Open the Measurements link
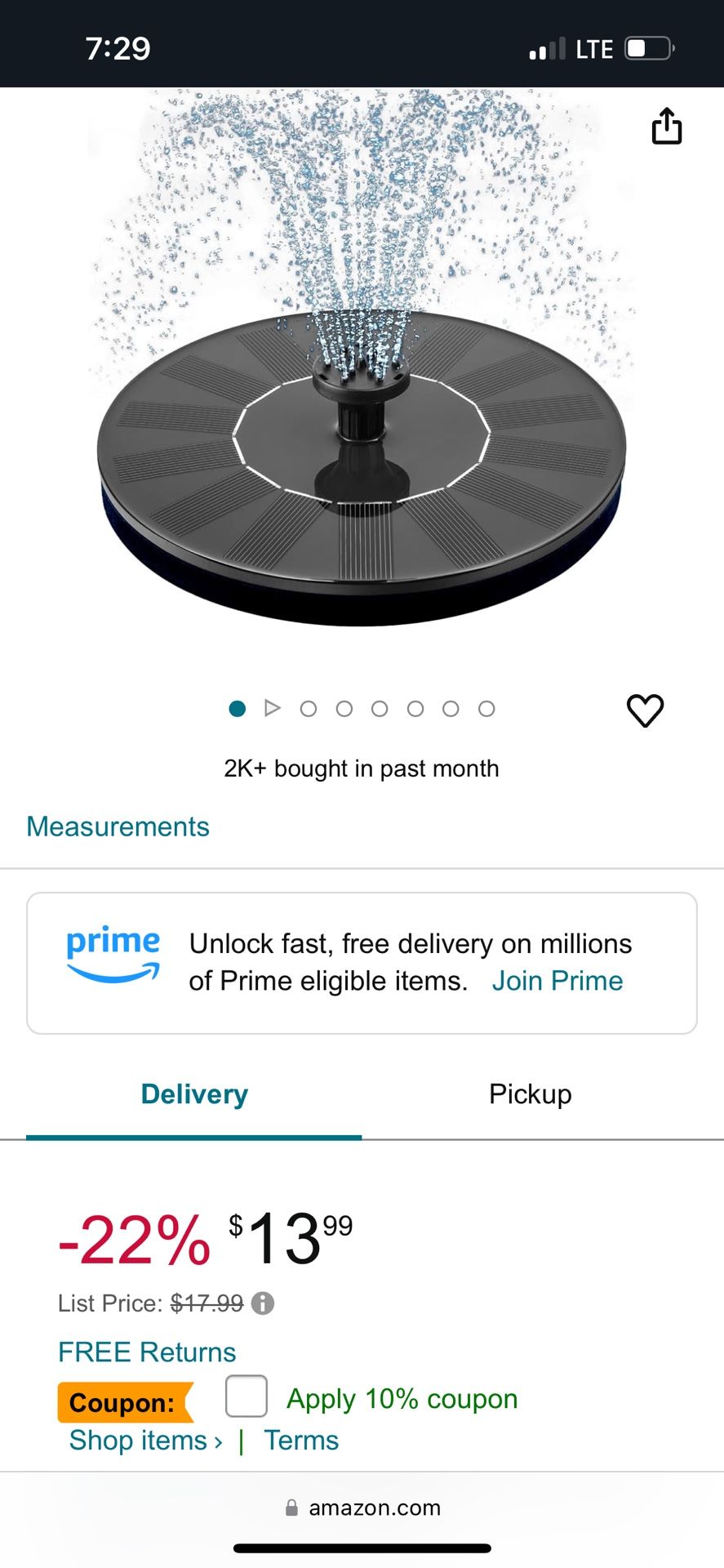This screenshot has height=1568, width=724. point(118,826)
